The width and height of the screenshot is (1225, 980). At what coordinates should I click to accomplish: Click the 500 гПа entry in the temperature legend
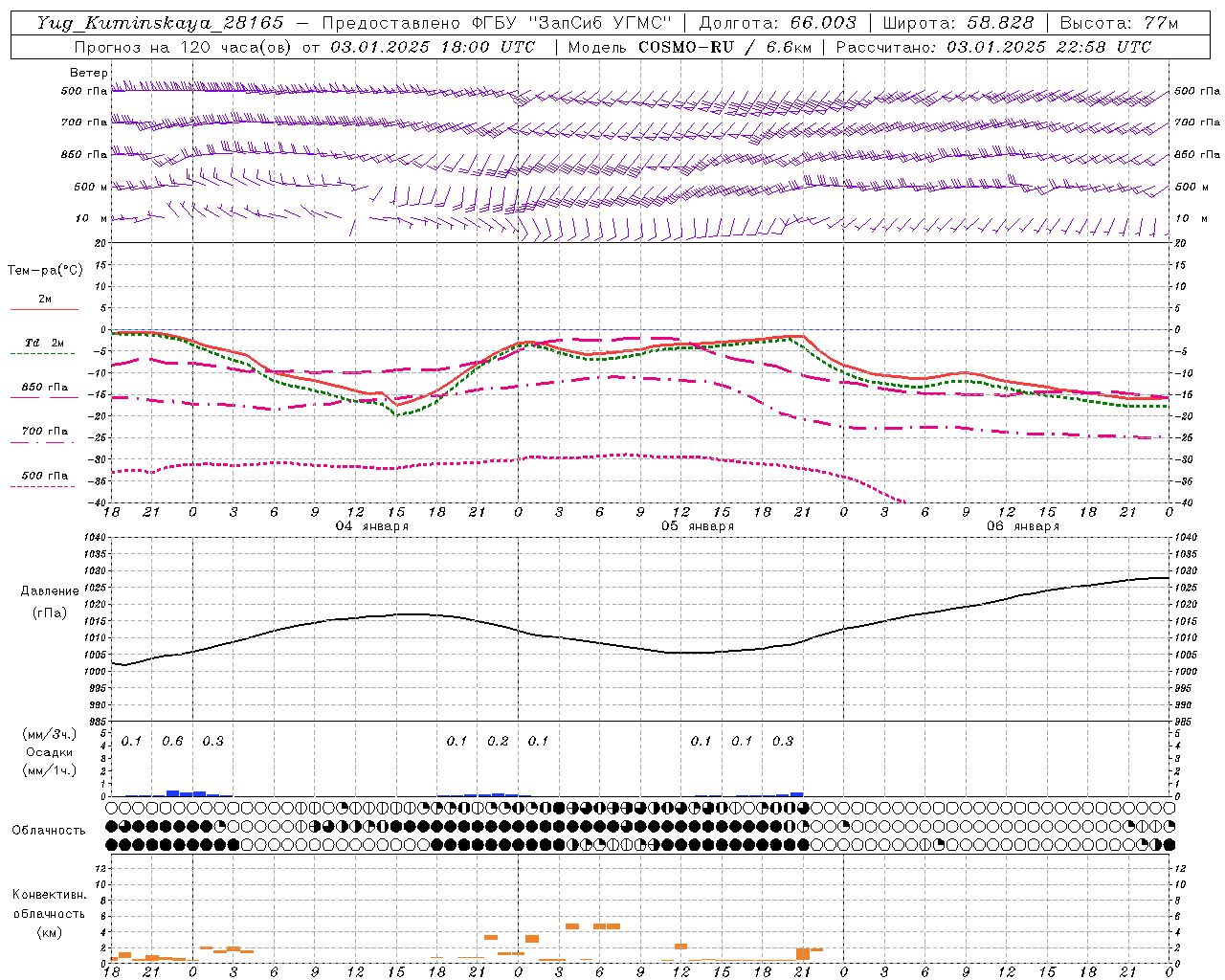pos(45,476)
